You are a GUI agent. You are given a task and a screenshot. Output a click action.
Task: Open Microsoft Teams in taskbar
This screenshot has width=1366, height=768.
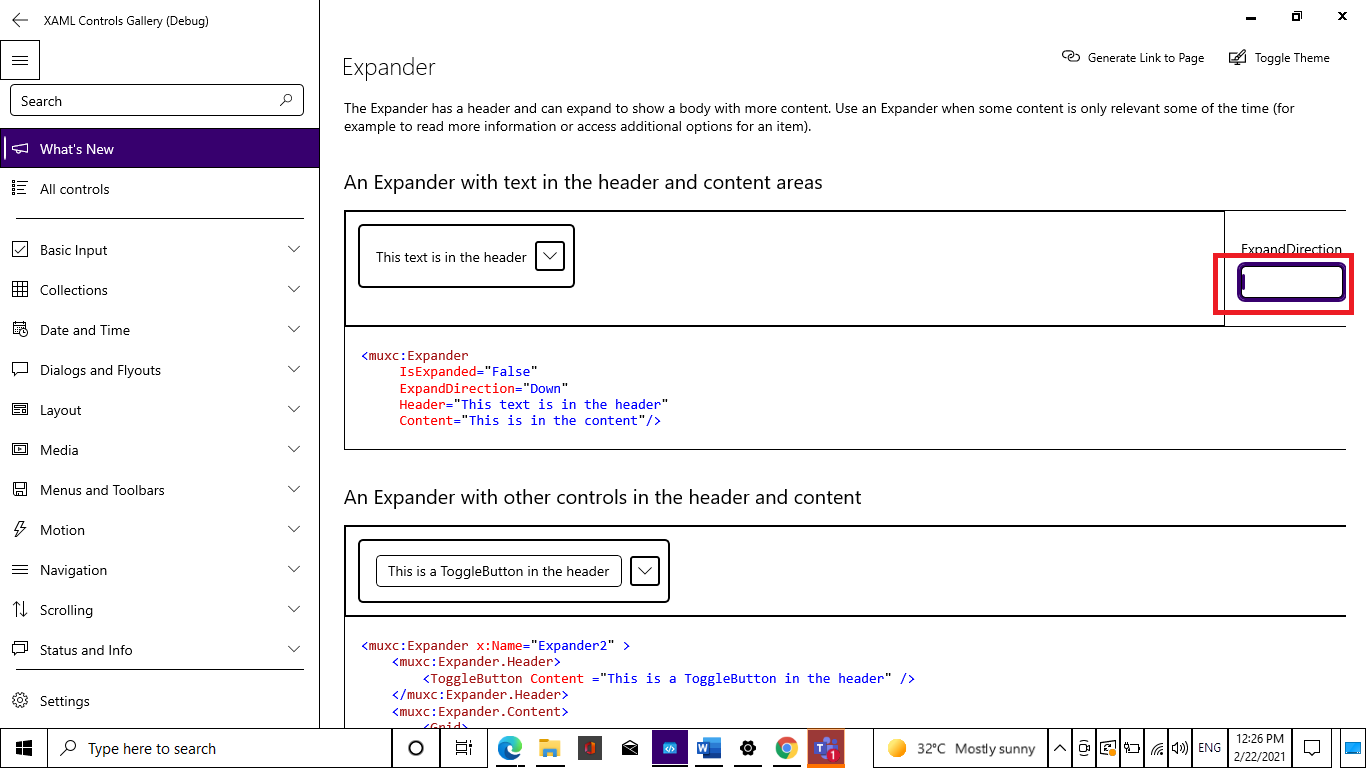point(826,748)
